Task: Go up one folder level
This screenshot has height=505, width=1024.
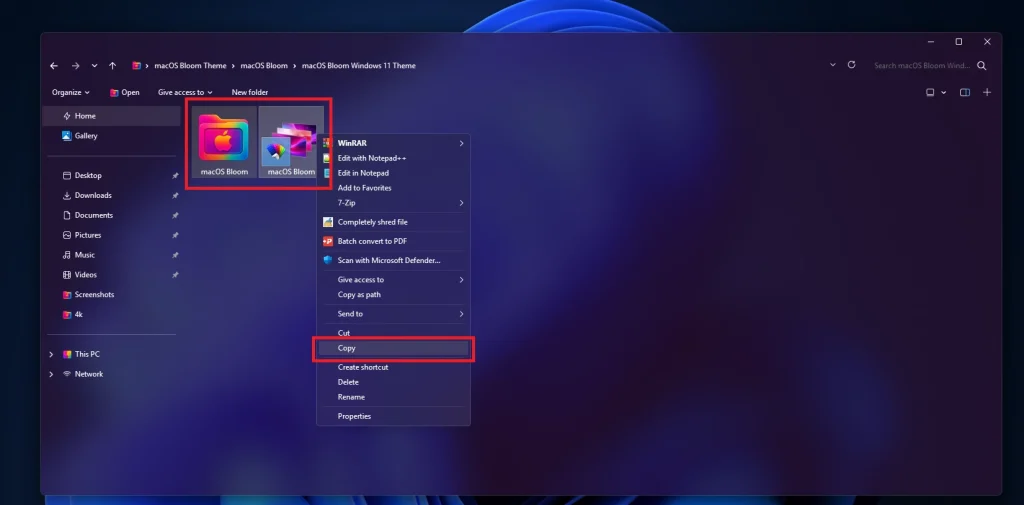Action: click(x=112, y=66)
